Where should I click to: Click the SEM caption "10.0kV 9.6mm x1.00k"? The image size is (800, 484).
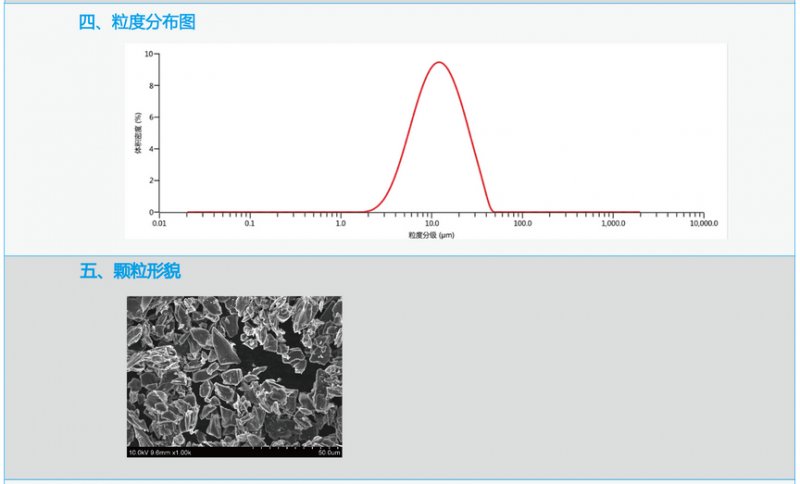(160, 452)
